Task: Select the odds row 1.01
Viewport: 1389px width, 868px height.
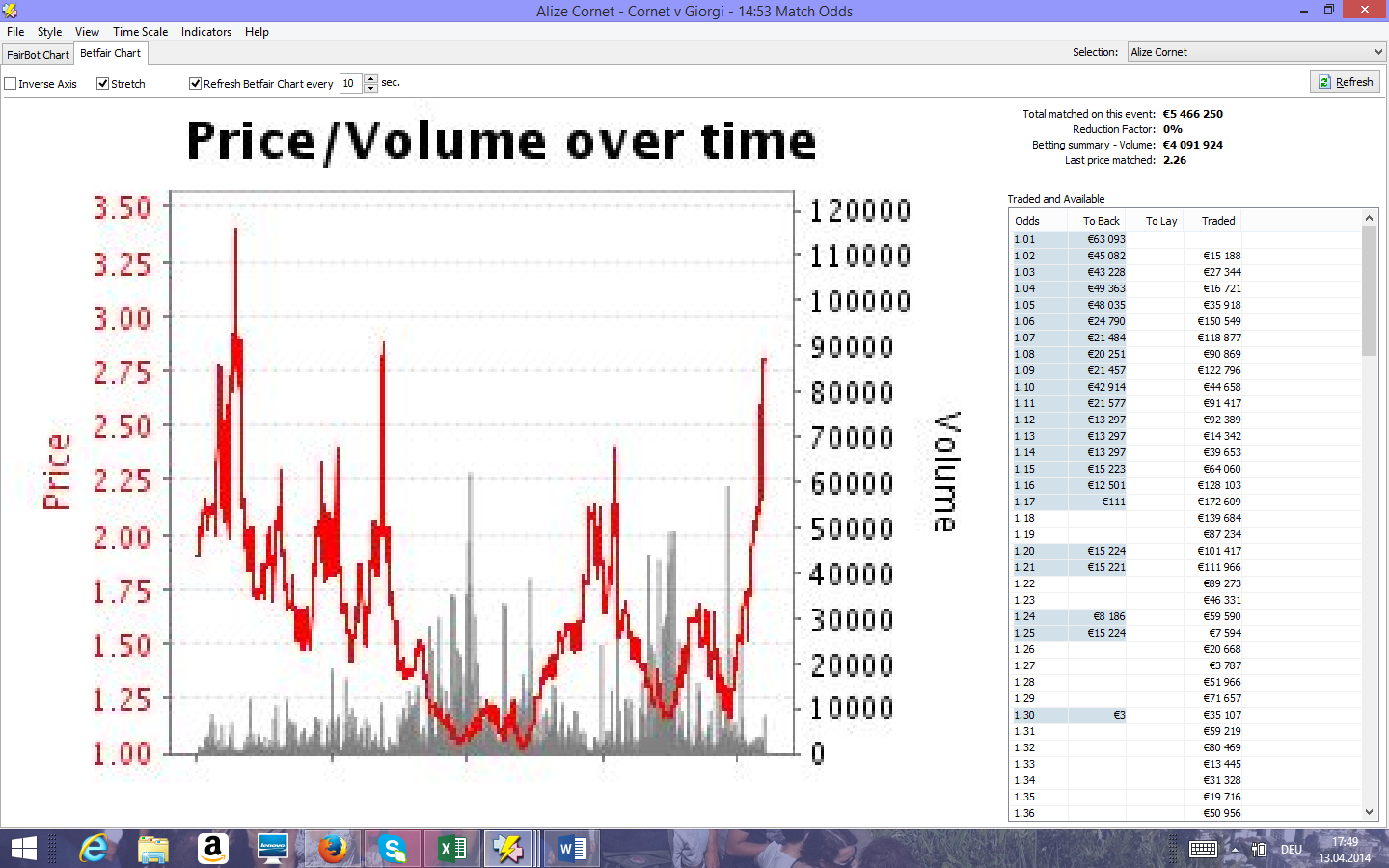Action: (x=1185, y=239)
